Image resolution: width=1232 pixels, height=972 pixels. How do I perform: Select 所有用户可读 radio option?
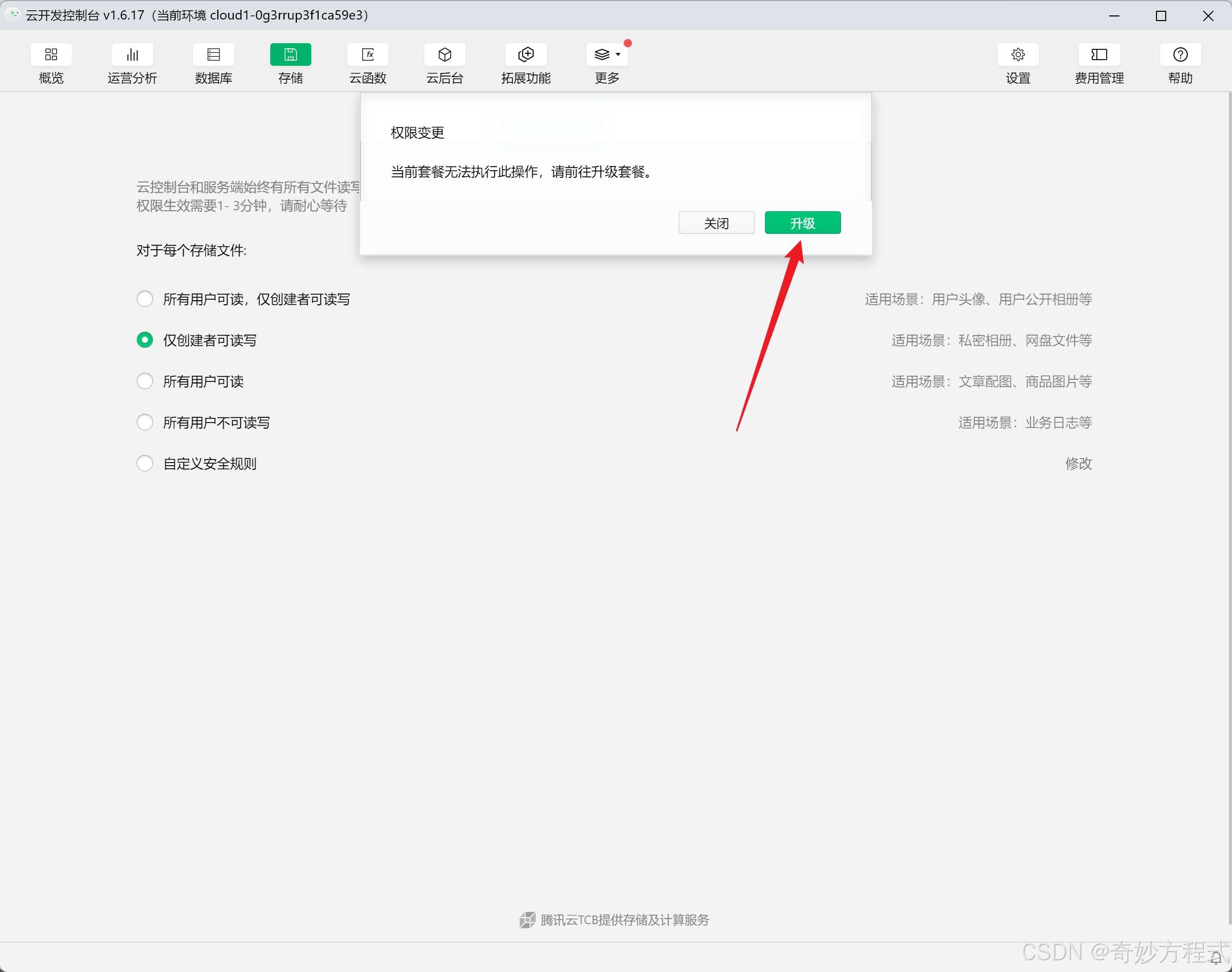[145, 381]
